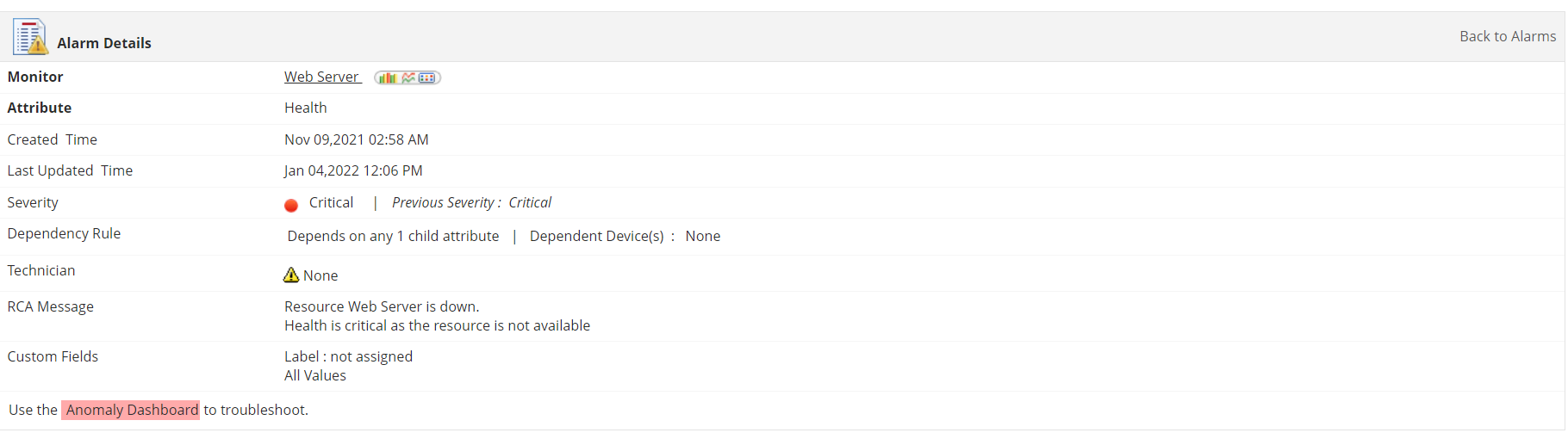Screen dimensions: 1568x439
Task: Click the Technician None value
Action: click(x=320, y=275)
